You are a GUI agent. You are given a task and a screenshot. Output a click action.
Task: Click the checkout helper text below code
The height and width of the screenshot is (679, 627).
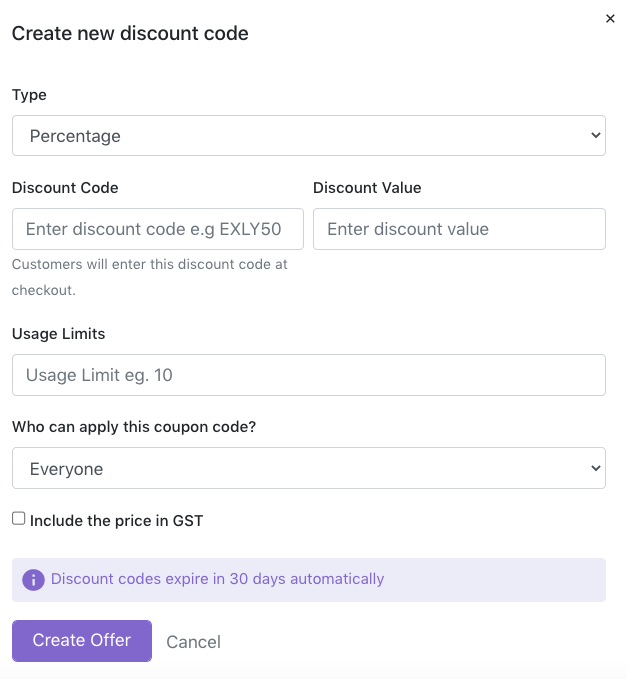click(149, 277)
